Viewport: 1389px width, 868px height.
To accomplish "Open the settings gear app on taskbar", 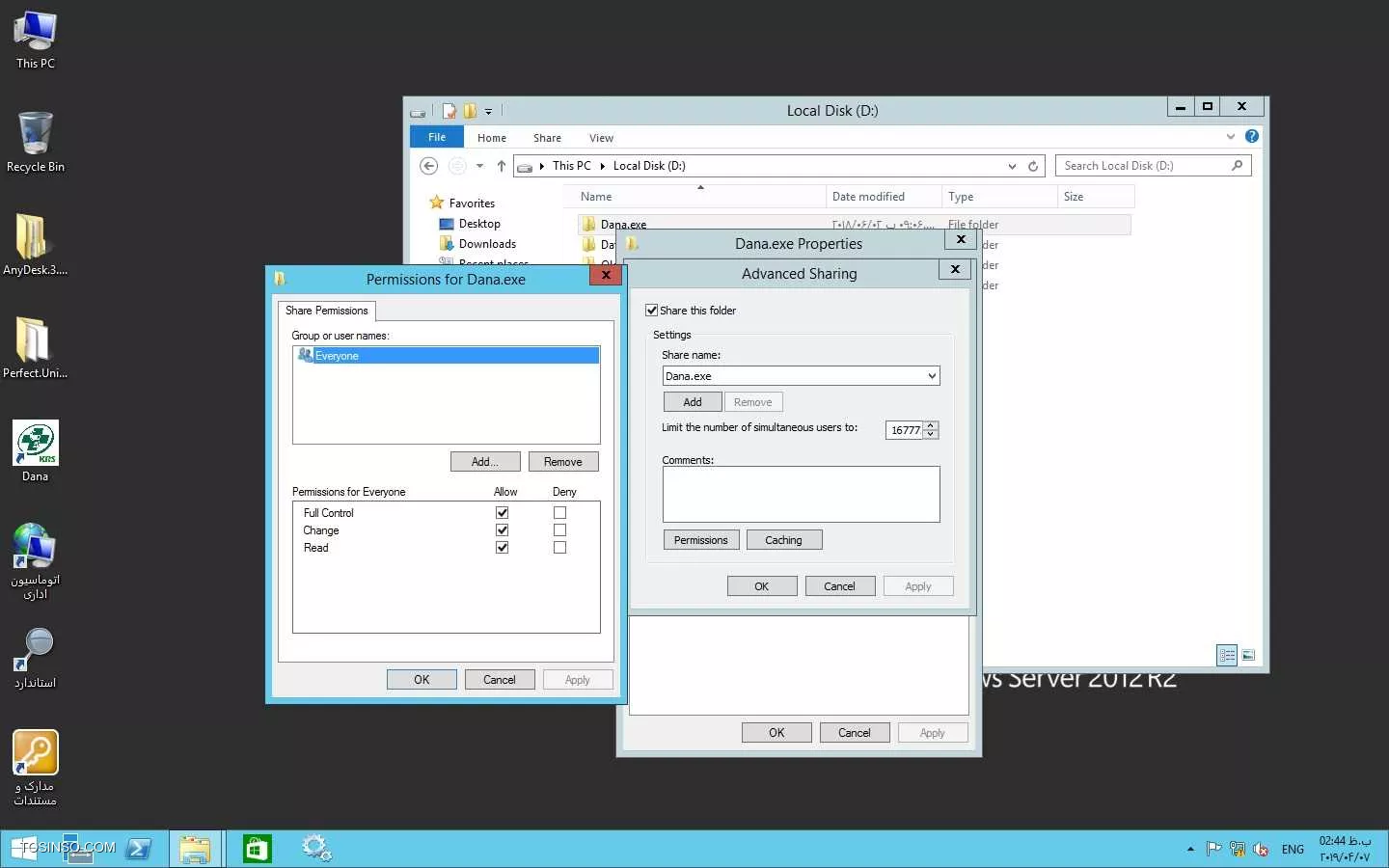I will [316, 849].
